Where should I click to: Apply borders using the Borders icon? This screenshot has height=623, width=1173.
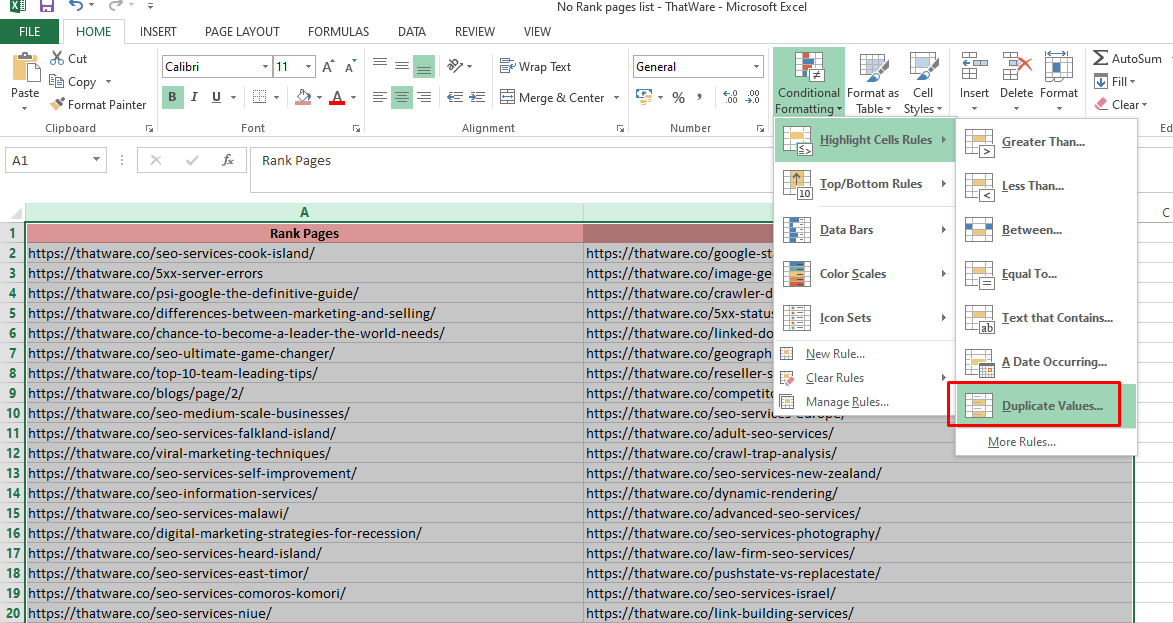(x=260, y=97)
